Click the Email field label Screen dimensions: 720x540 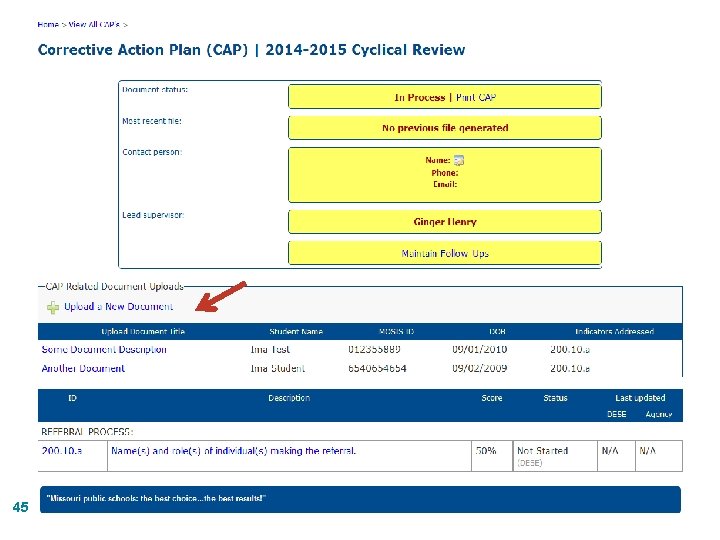[445, 184]
